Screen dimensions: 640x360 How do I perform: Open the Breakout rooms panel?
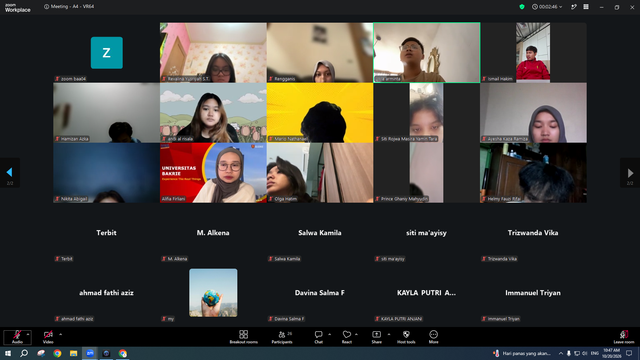coord(243,337)
